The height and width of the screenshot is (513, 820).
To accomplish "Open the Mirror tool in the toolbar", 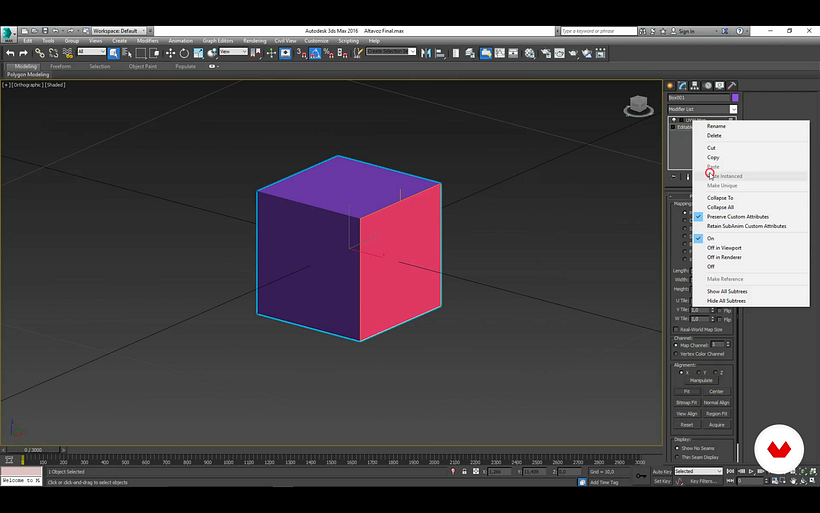I will pyautogui.click(x=426, y=53).
